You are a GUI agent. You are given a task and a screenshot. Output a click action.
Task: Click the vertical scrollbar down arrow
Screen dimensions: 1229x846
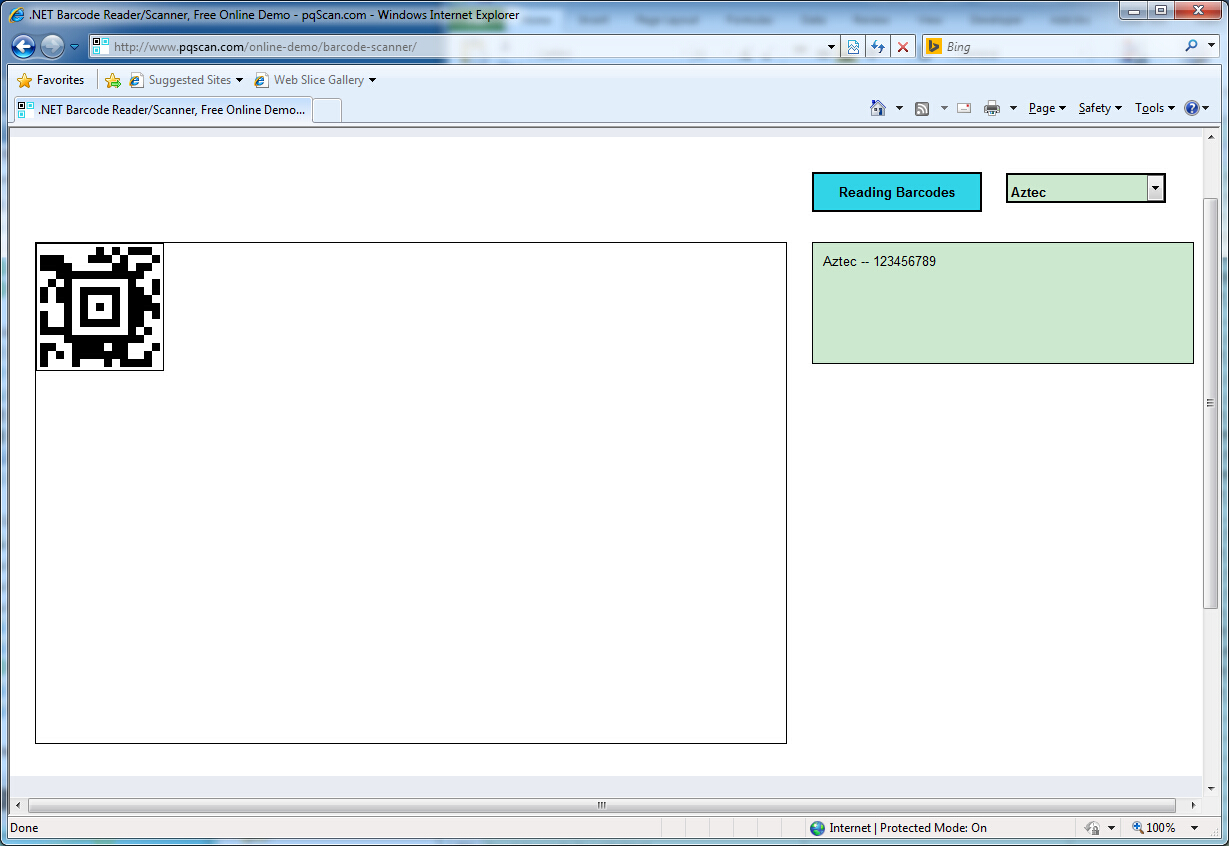pos(1210,787)
